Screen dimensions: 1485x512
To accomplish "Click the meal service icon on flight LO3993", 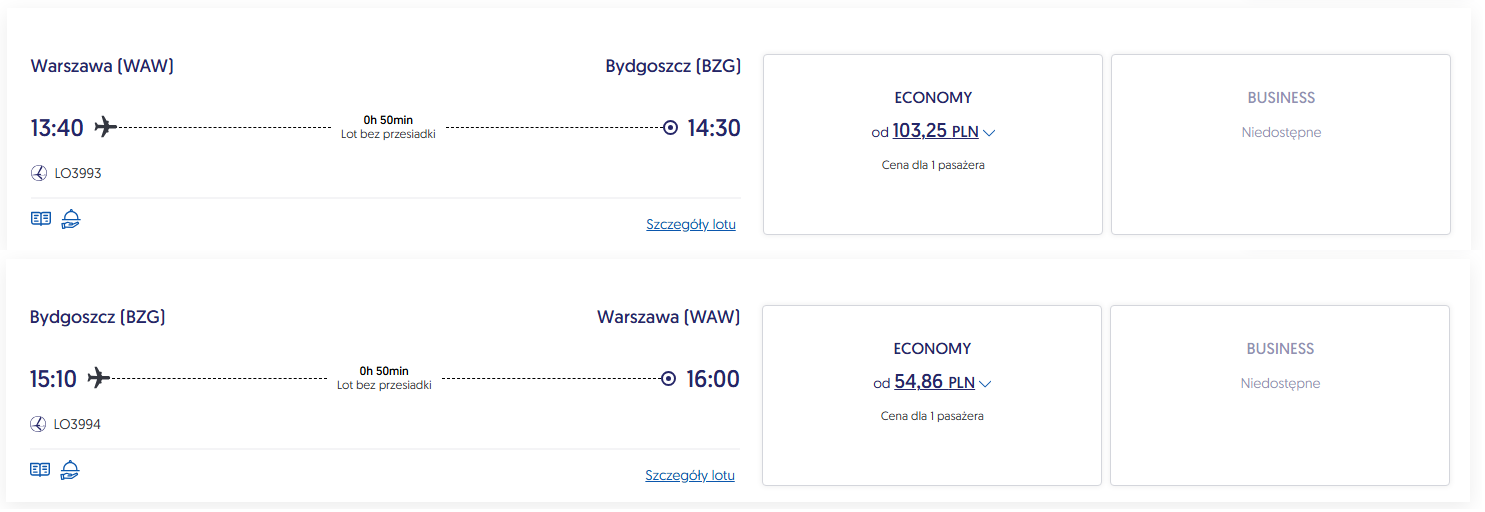I will 71,219.
